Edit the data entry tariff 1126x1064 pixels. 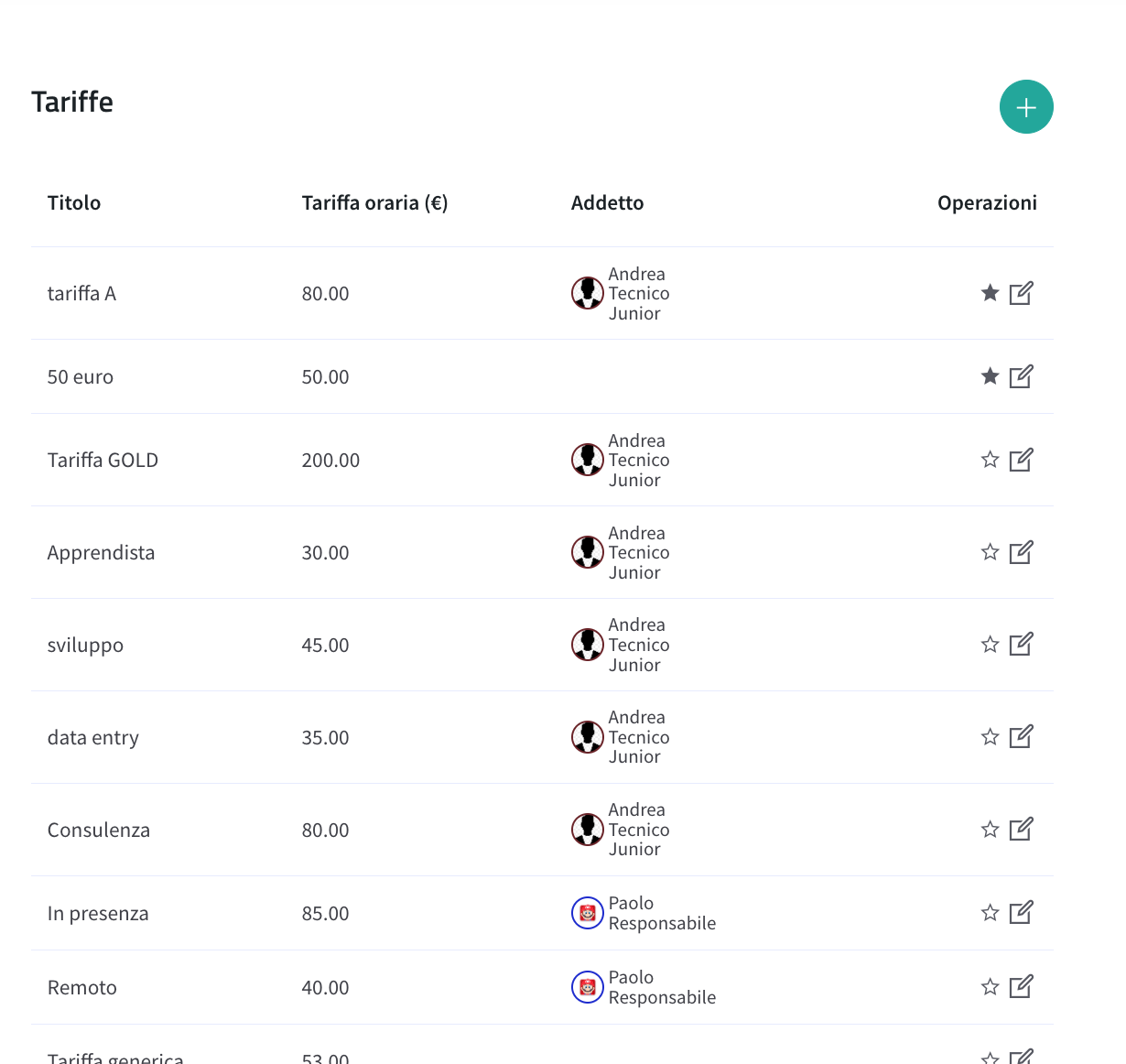tap(1021, 737)
